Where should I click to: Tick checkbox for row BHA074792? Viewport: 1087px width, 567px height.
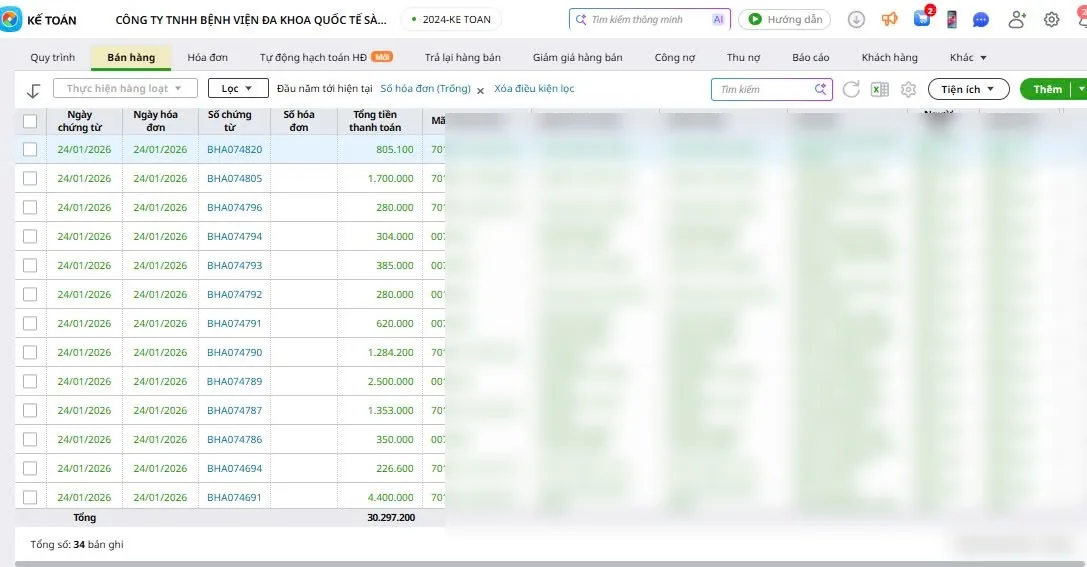click(x=30, y=295)
